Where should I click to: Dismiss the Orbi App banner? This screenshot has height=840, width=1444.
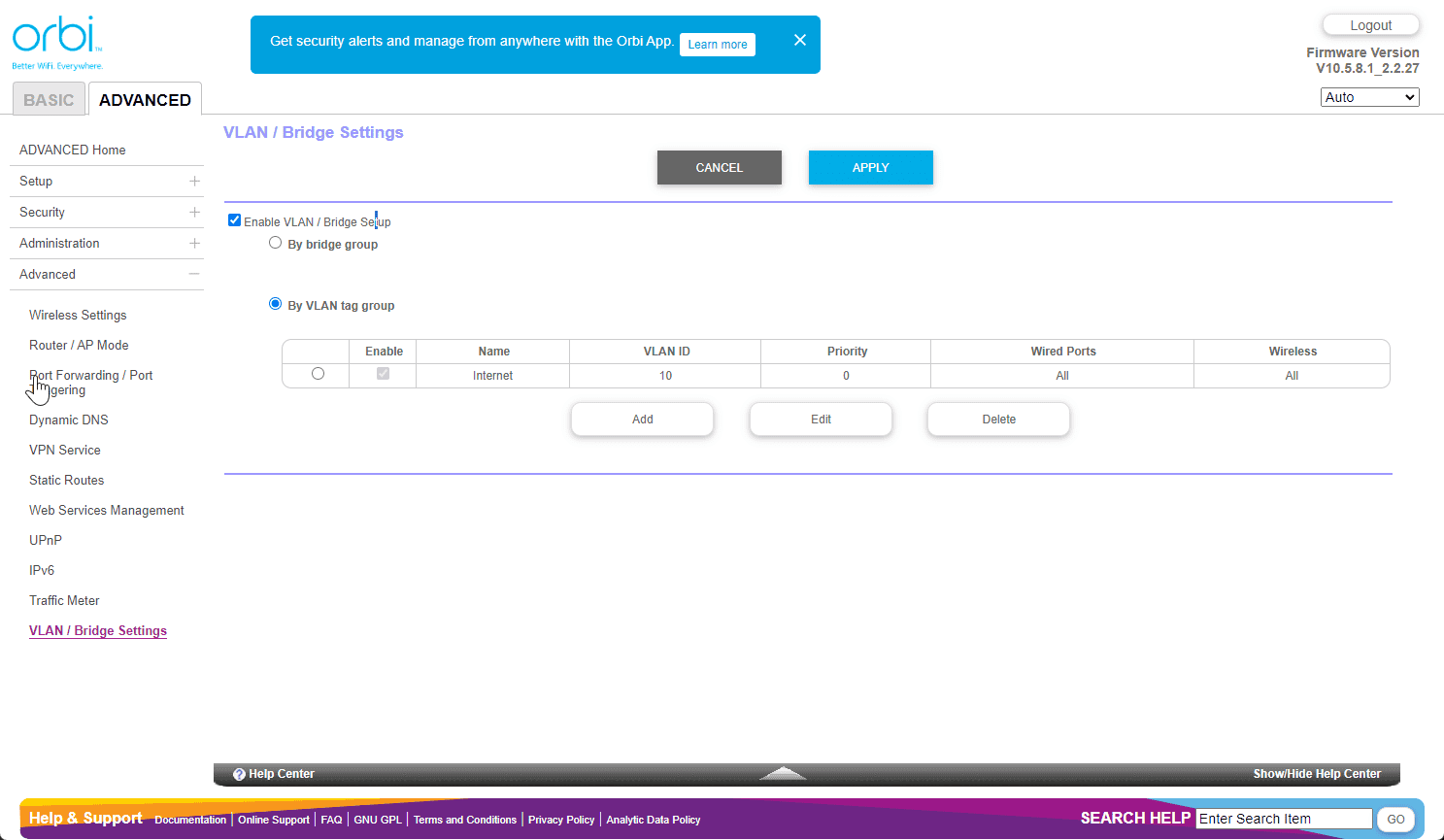coord(799,40)
